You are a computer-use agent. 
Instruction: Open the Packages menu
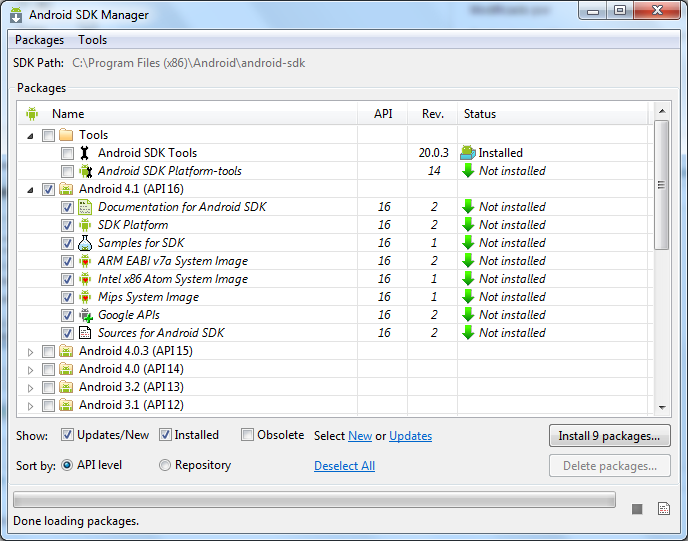point(39,40)
